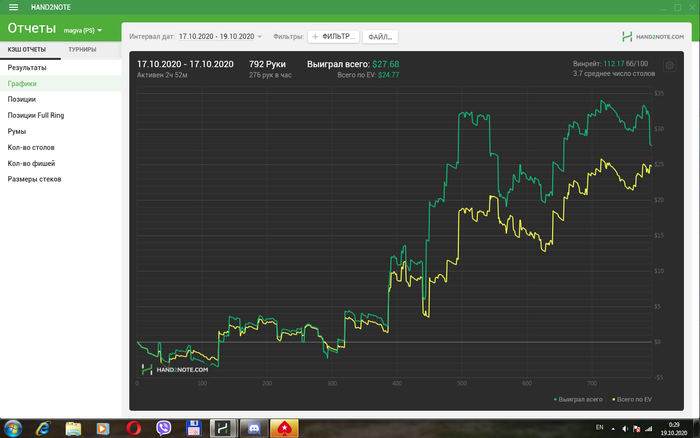Image resolution: width=700 pixels, height=438 pixels.
Task: Open Позиции Full Ring report
Action: pyautogui.click(x=60, y=115)
